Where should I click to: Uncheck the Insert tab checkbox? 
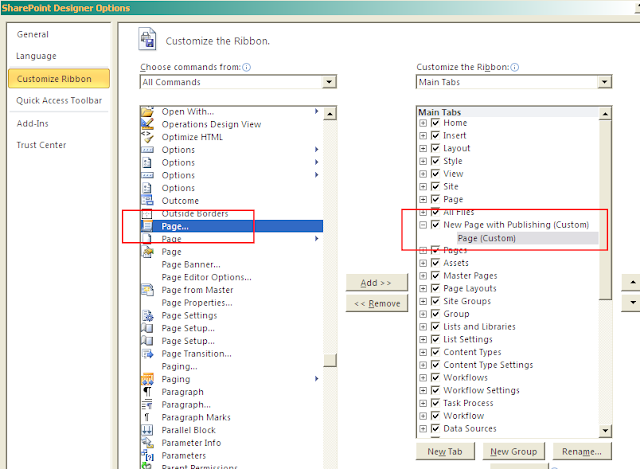click(436, 135)
